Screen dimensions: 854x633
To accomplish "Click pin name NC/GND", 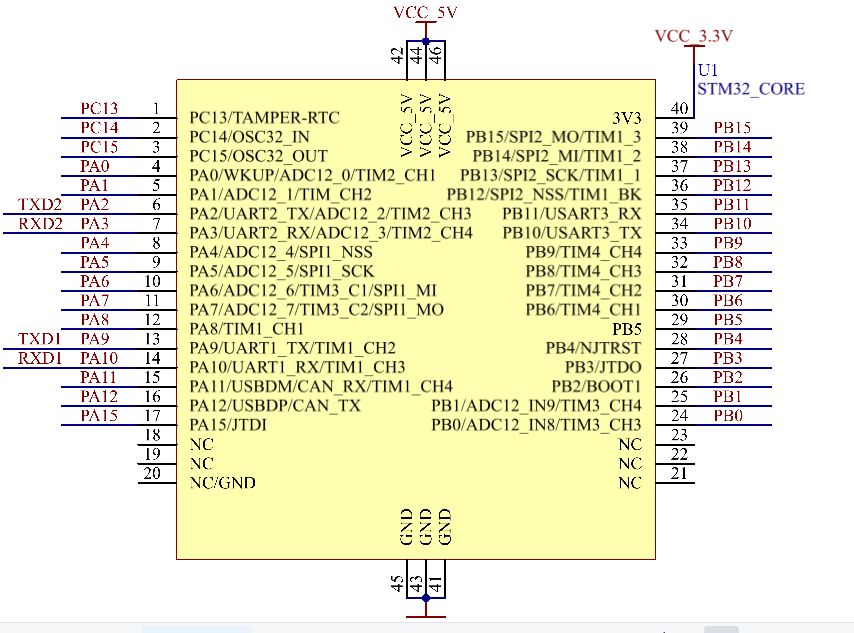I will (223, 483).
